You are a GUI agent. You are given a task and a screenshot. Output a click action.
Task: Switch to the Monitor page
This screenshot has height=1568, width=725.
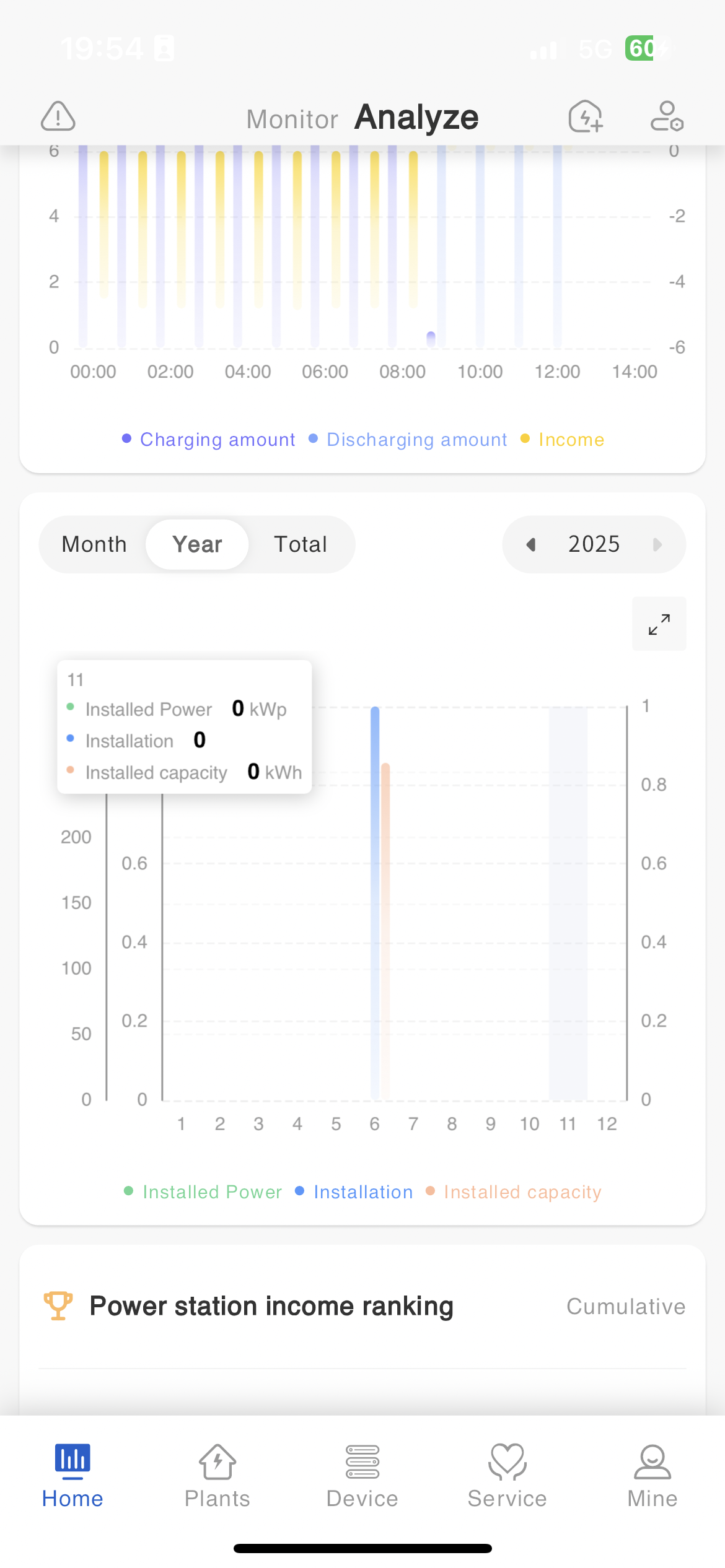pos(292,119)
